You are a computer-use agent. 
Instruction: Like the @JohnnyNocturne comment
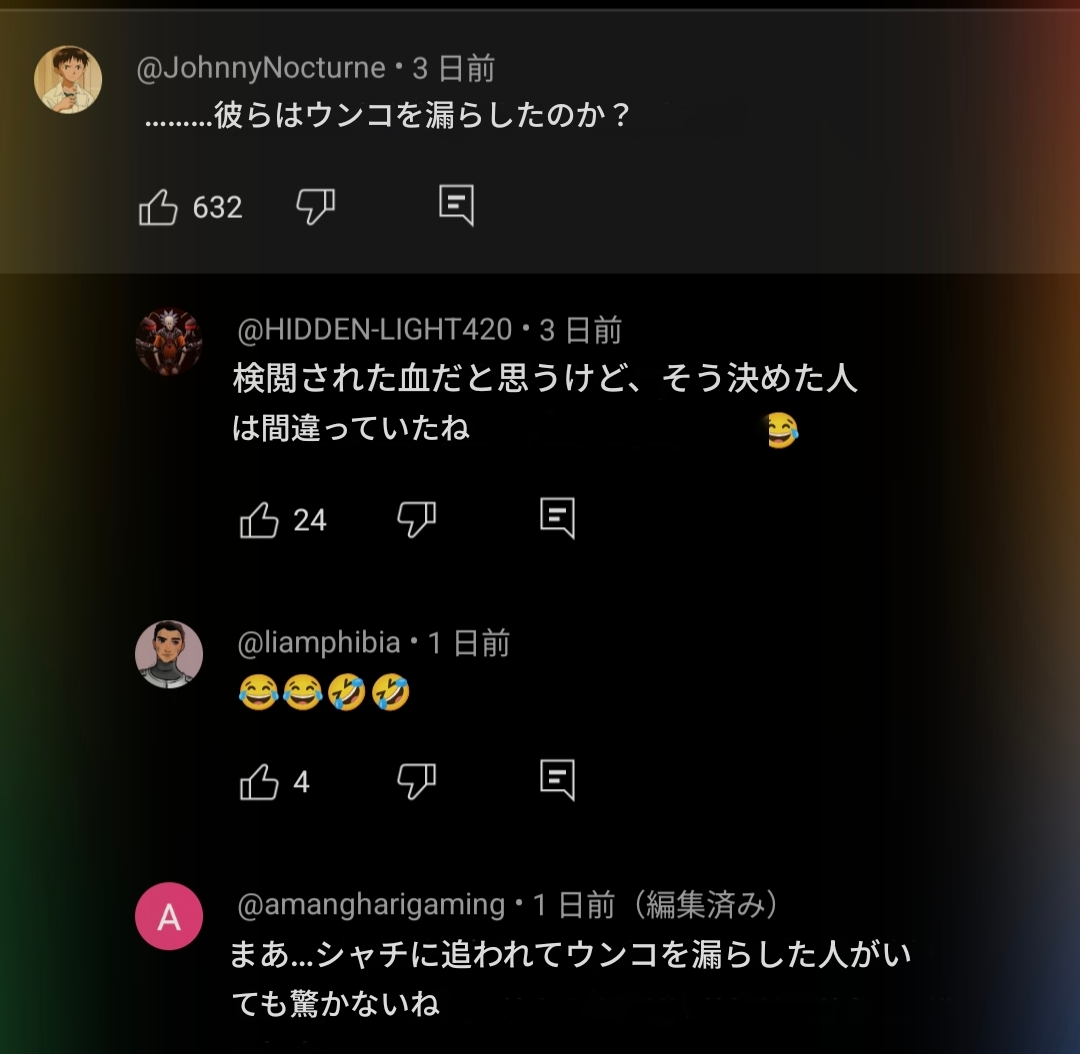158,207
